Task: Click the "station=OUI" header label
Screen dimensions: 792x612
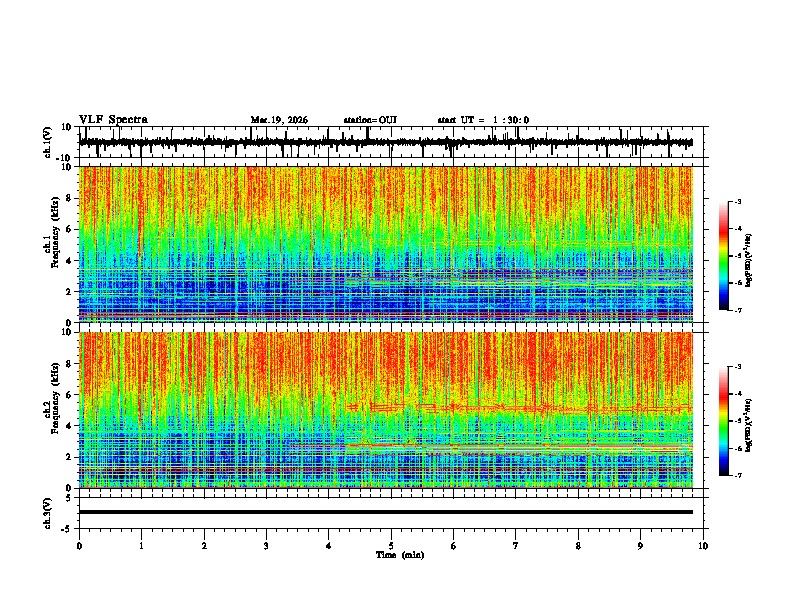Action: [370, 120]
